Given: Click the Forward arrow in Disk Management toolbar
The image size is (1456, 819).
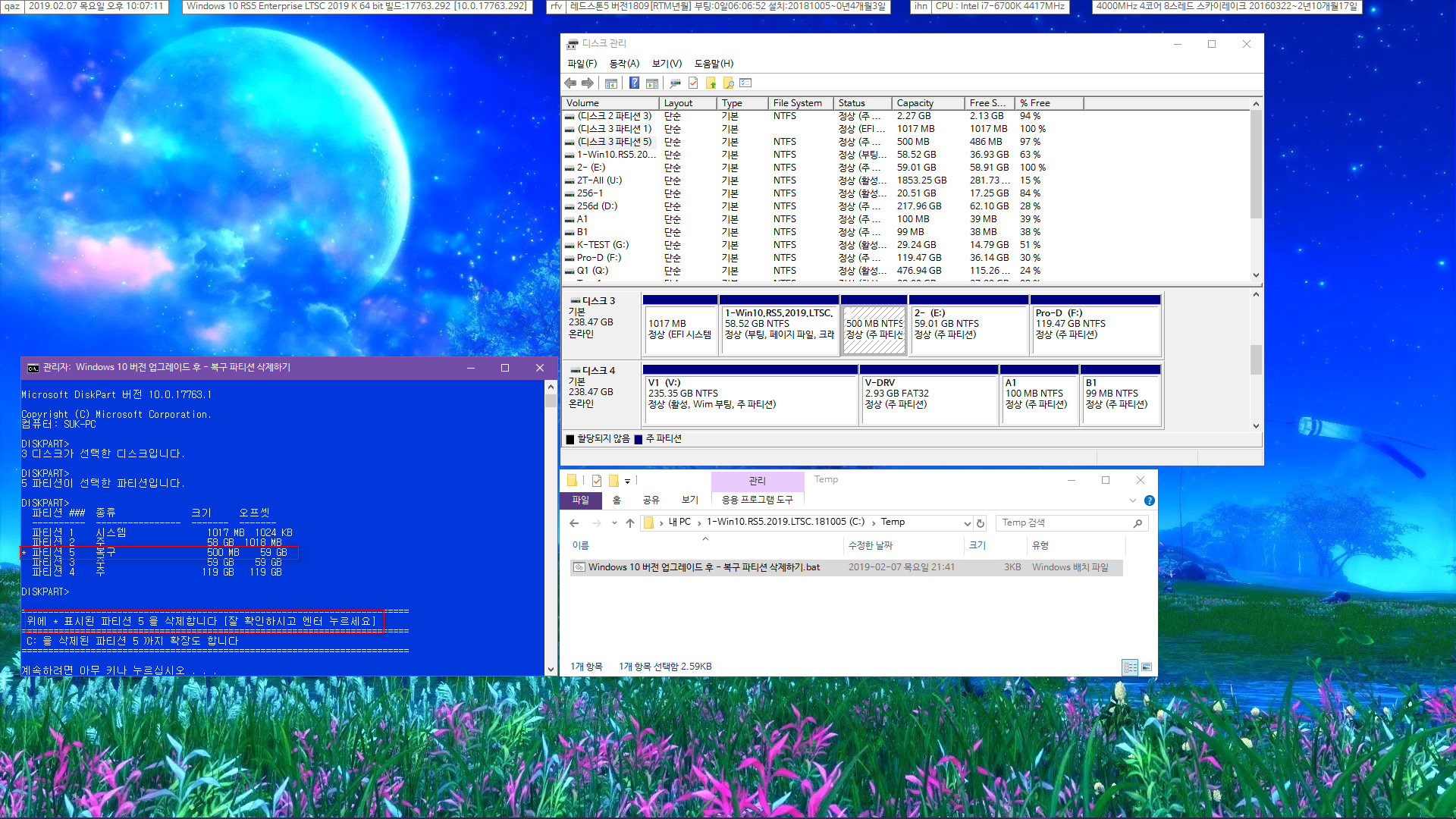Looking at the screenshot, I should [588, 83].
